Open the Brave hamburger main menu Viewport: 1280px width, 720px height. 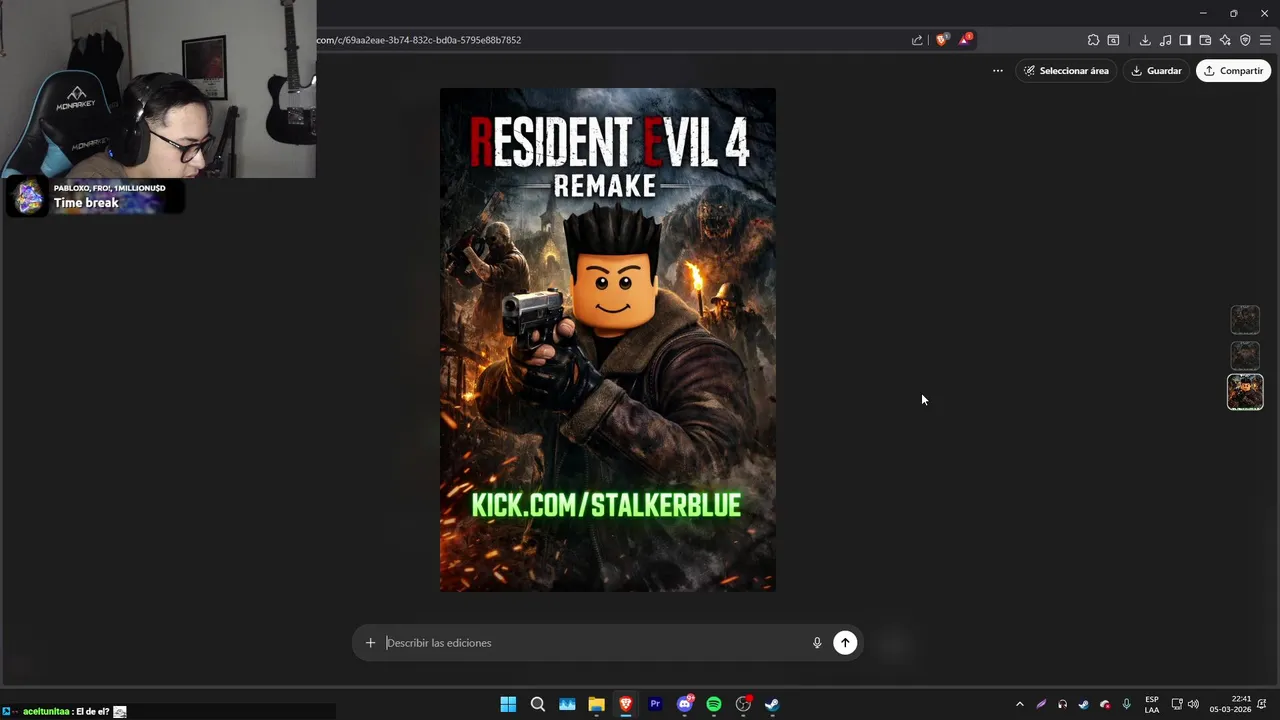coord(1265,40)
